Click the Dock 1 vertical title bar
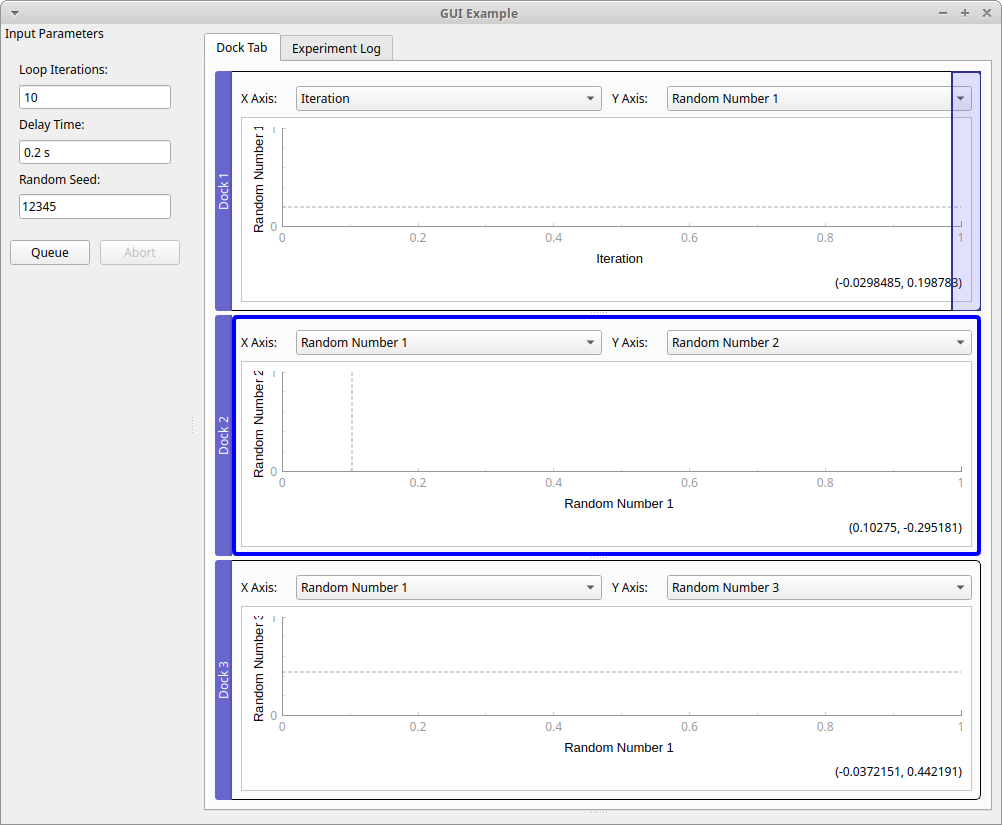 pos(223,190)
